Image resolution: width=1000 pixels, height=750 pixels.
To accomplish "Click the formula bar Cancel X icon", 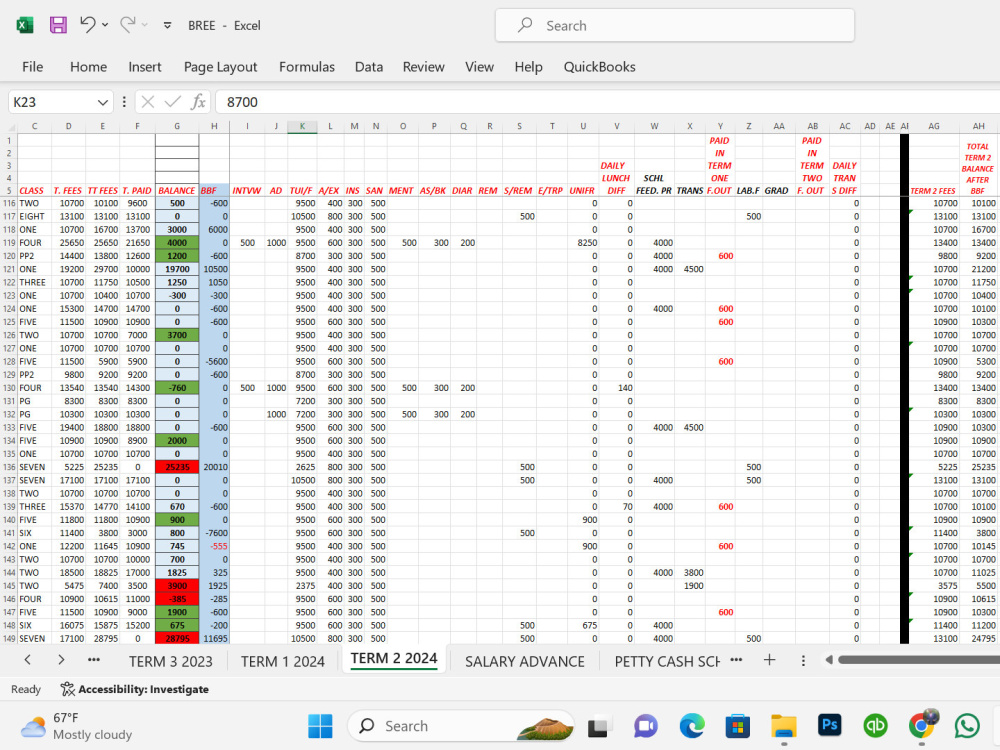I will click(x=148, y=102).
